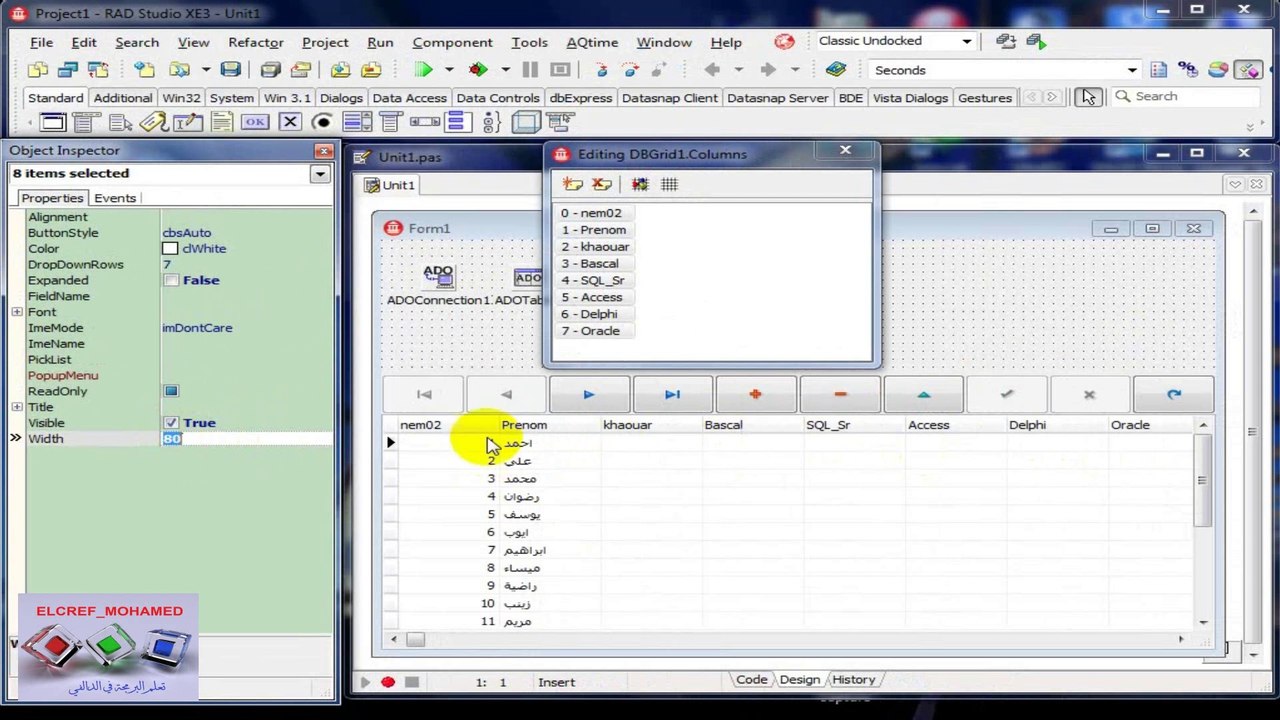
Task: Select the MainMenu component icon on palette
Action: 87,122
